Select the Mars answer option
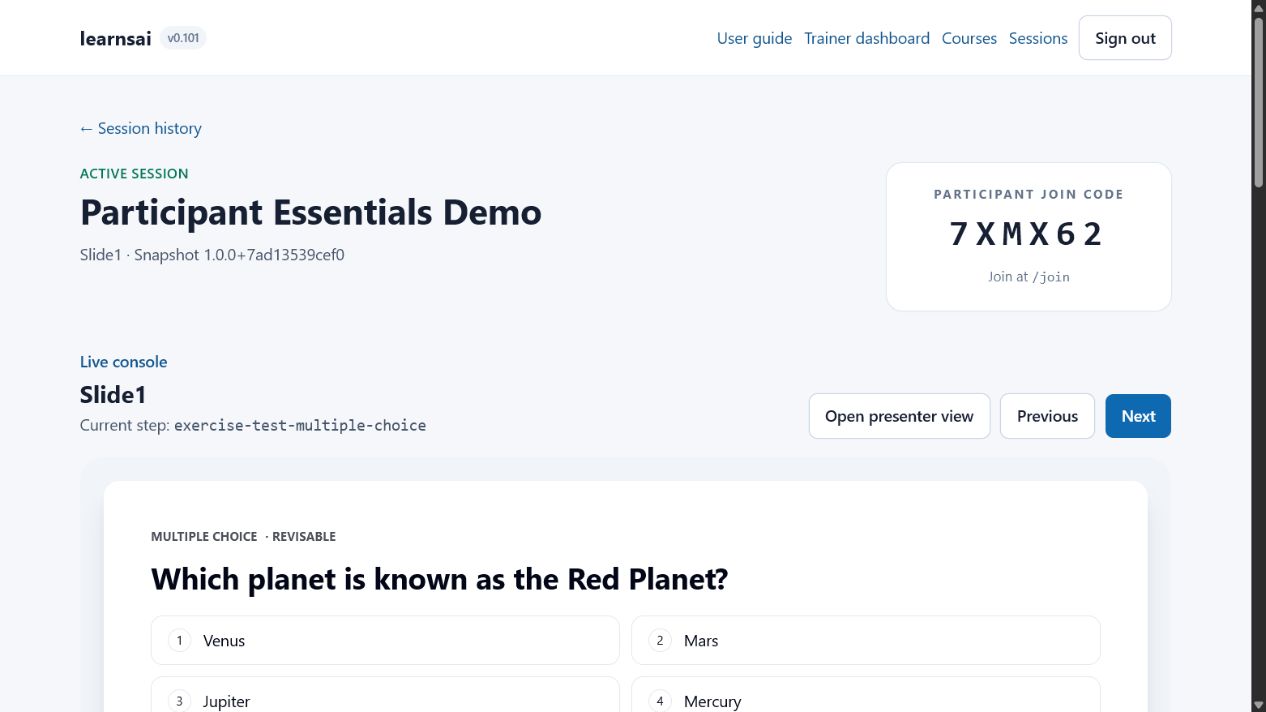Image resolution: width=1266 pixels, height=712 pixels. tap(866, 640)
